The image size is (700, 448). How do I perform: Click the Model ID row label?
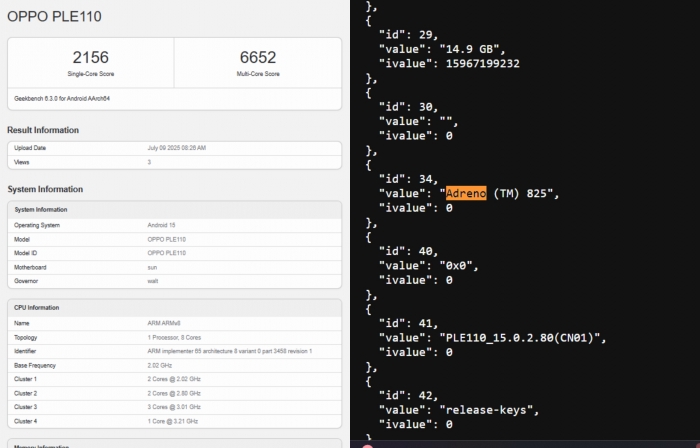click(25, 253)
